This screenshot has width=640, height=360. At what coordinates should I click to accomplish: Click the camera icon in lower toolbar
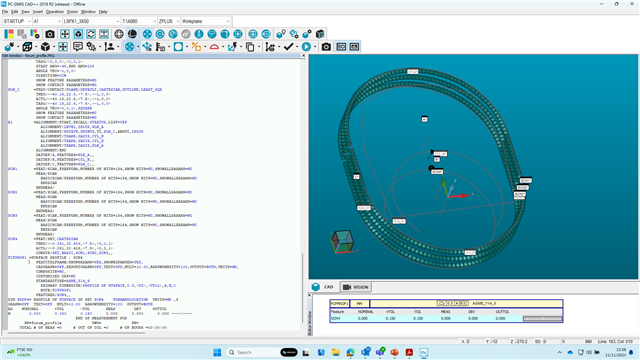pos(326,47)
